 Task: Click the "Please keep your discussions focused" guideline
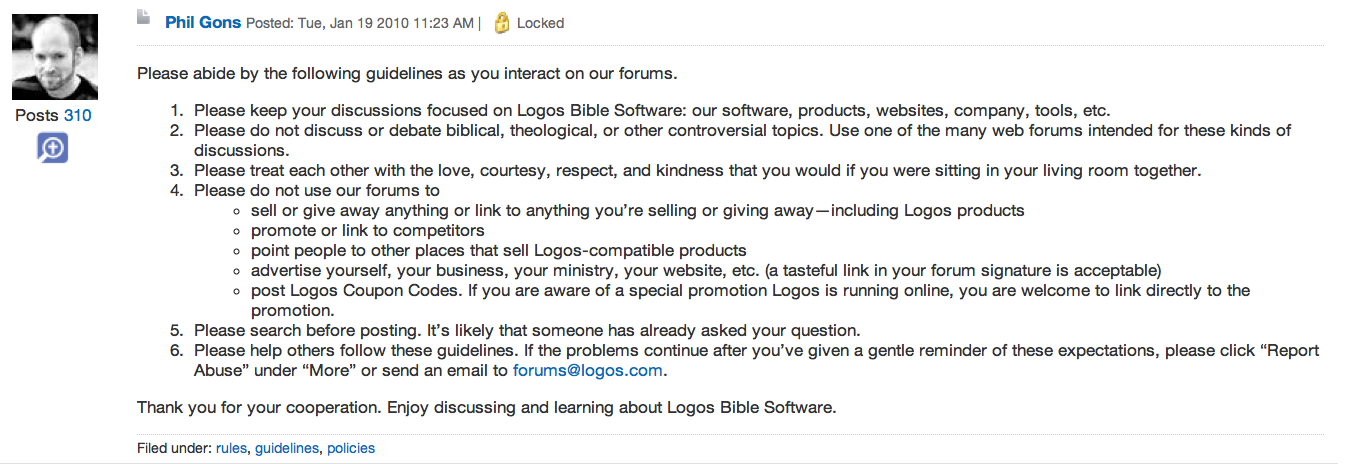click(x=652, y=111)
